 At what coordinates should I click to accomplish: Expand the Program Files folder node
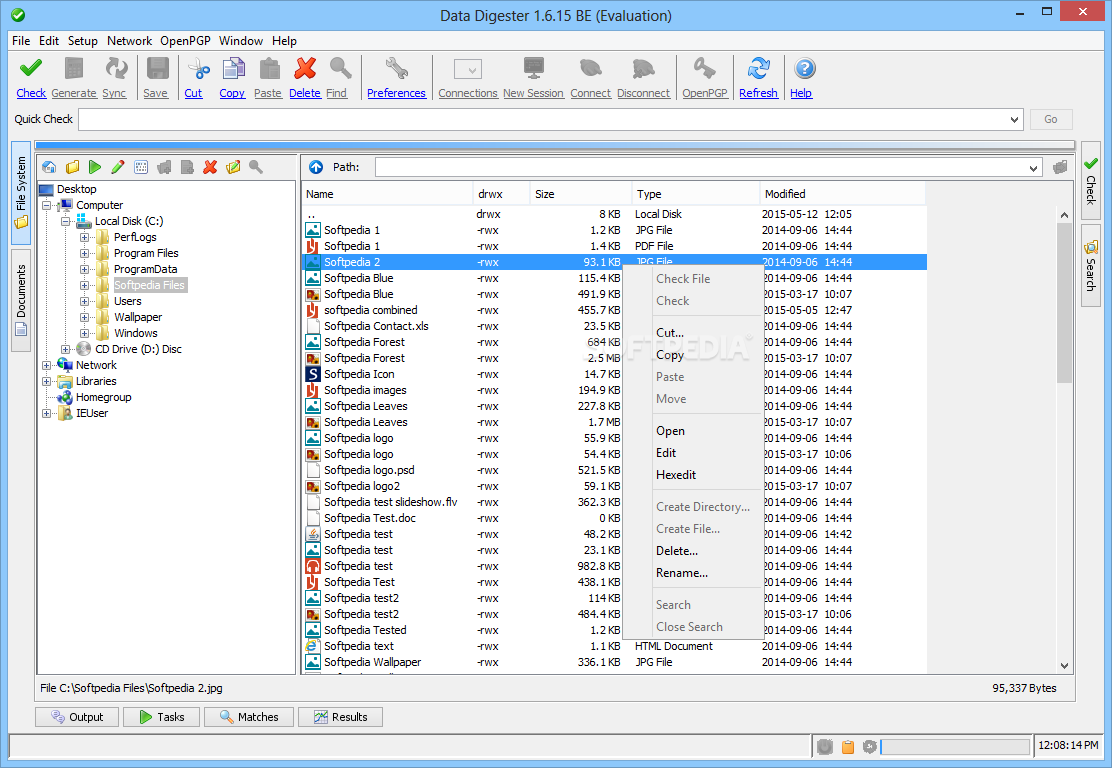coord(84,253)
